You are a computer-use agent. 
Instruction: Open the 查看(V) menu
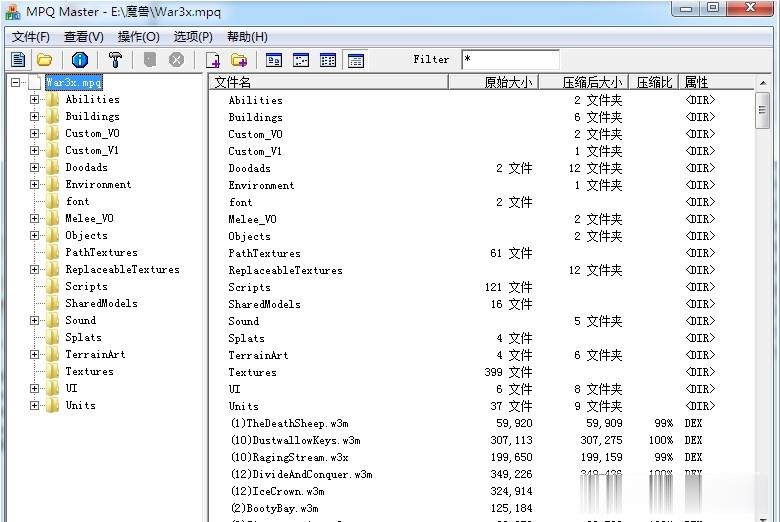tap(84, 37)
